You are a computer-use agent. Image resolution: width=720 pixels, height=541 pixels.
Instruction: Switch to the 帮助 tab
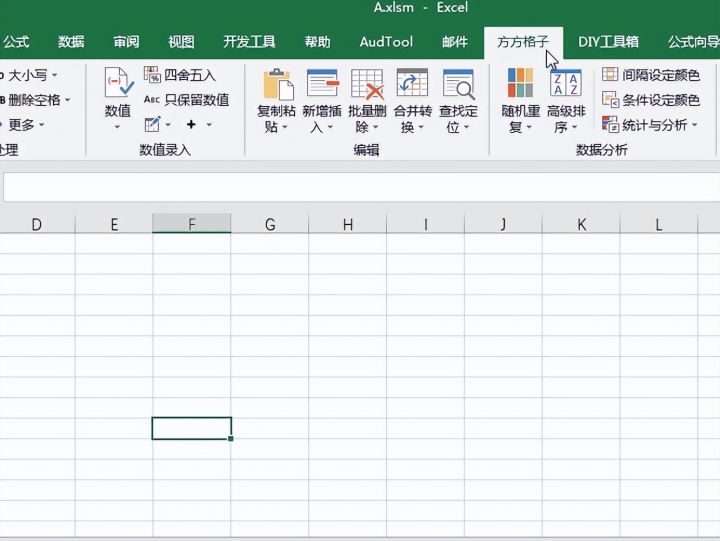click(318, 42)
